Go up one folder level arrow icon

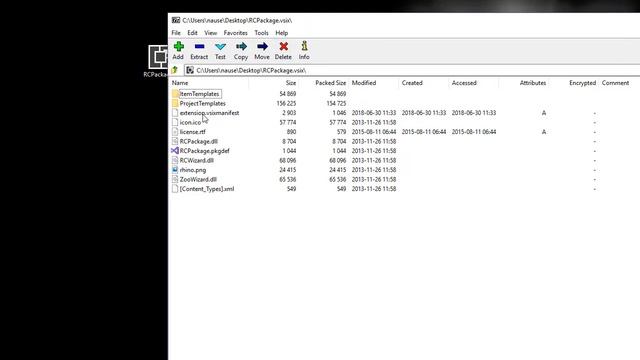pos(175,70)
